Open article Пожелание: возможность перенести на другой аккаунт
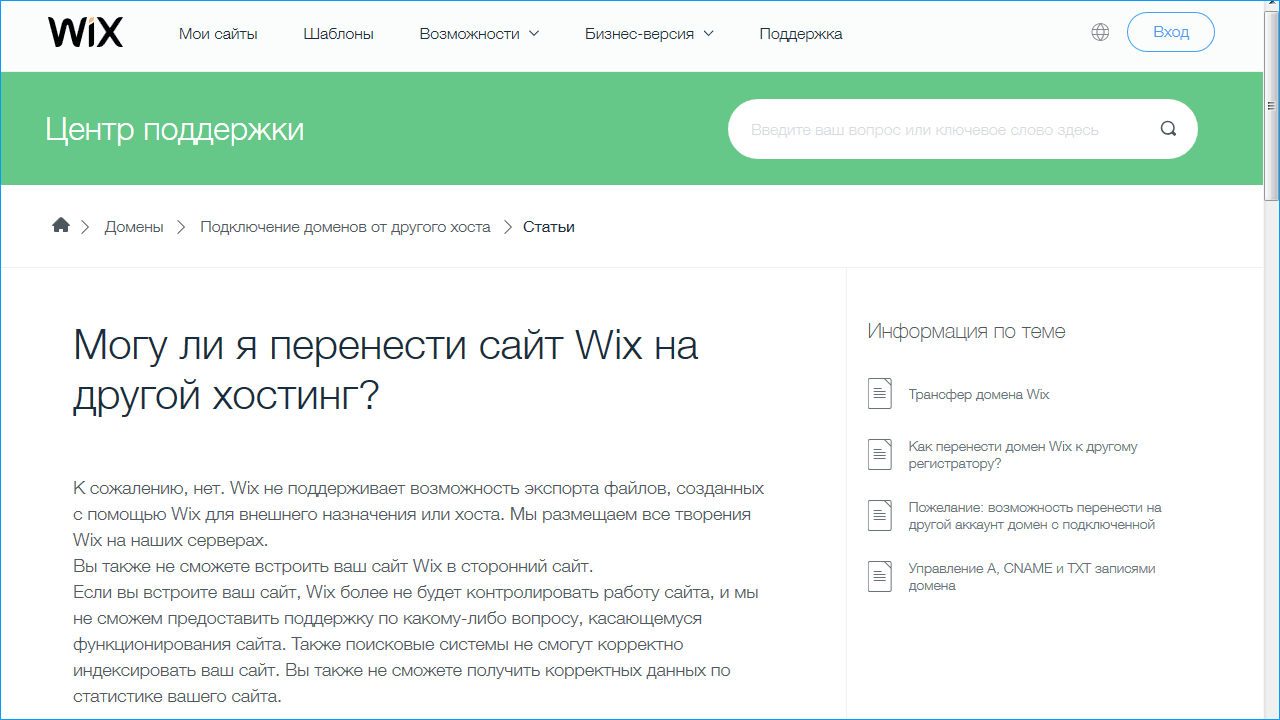The image size is (1280, 720). (x=1035, y=516)
